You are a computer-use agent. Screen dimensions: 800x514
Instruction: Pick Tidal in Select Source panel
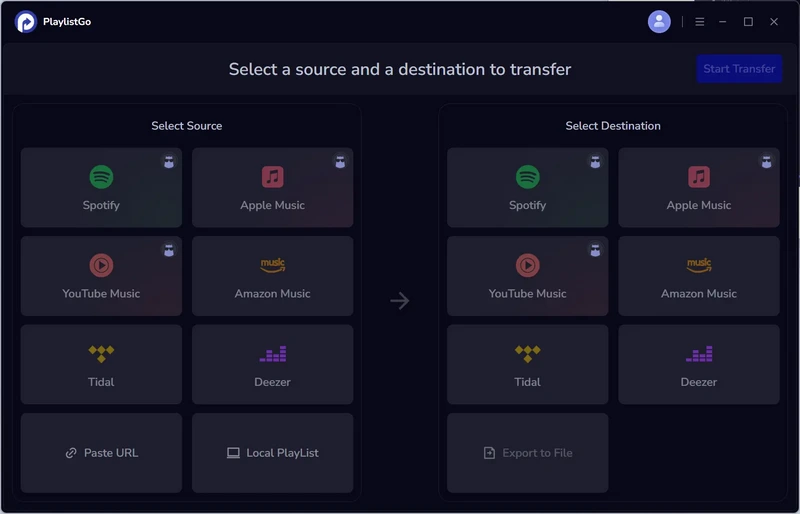pyautogui.click(x=101, y=364)
